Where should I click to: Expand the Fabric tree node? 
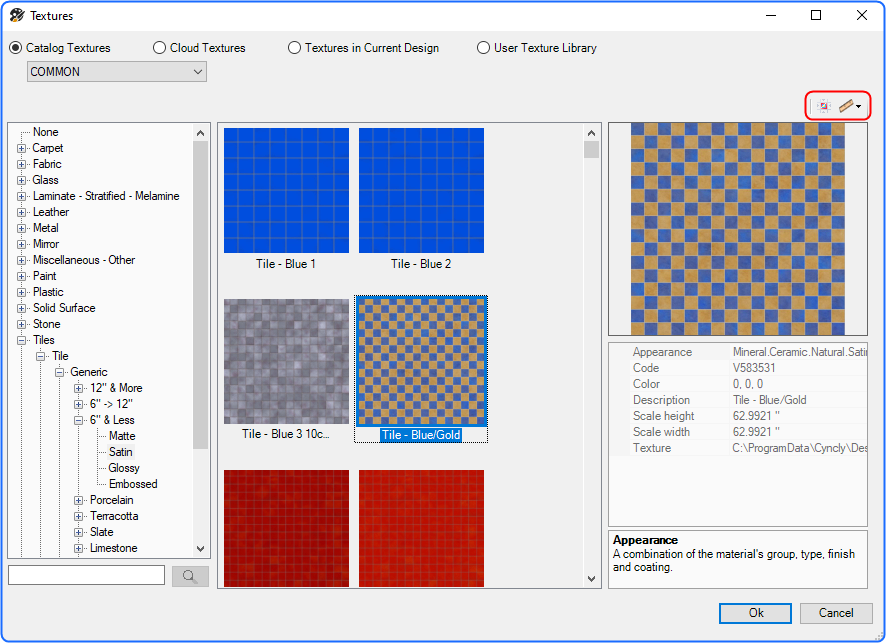21,164
